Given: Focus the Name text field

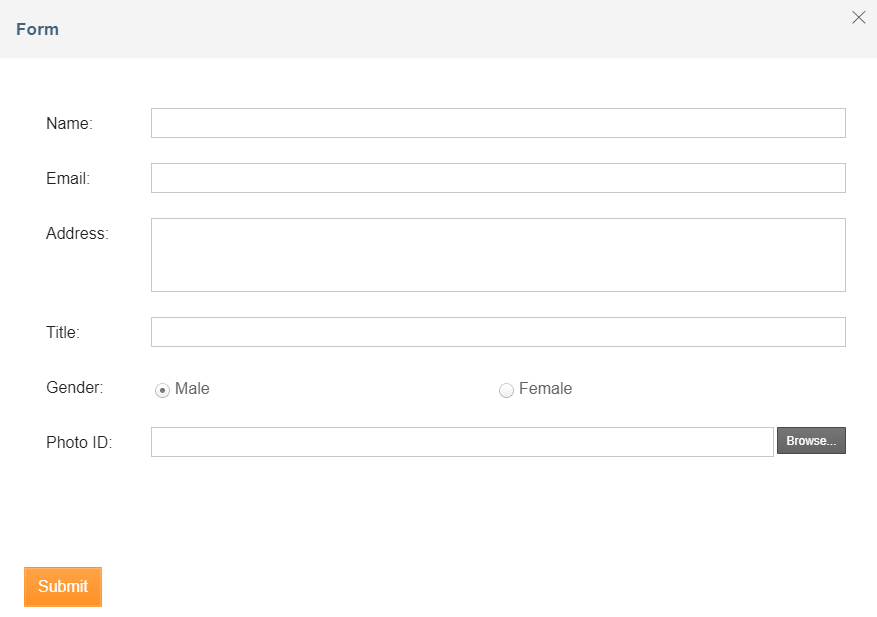Looking at the screenshot, I should pyautogui.click(x=498, y=123).
